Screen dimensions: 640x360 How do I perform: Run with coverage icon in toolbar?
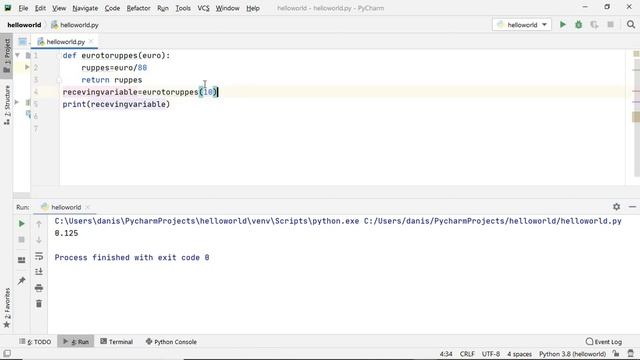pos(594,25)
